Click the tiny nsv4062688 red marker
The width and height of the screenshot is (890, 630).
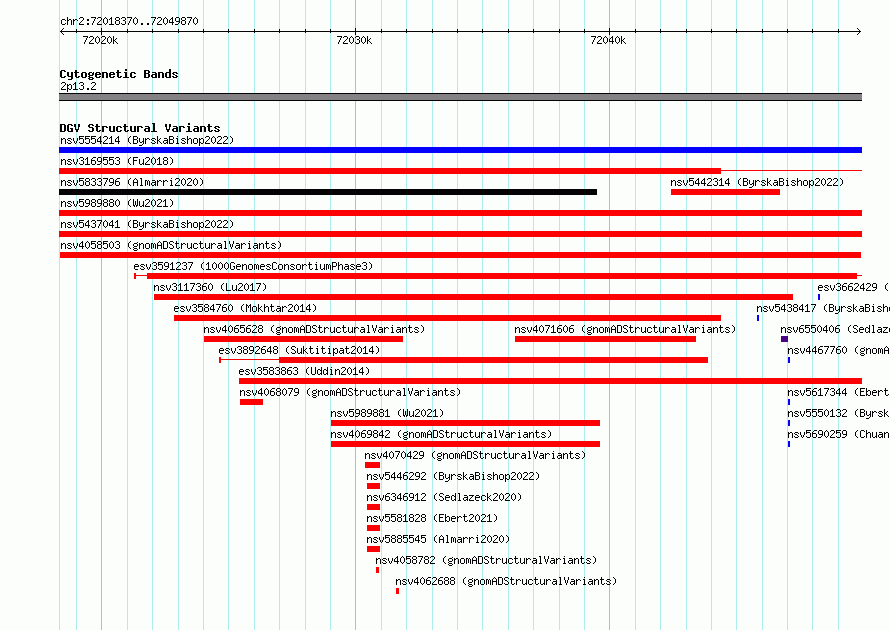pyautogui.click(x=397, y=591)
